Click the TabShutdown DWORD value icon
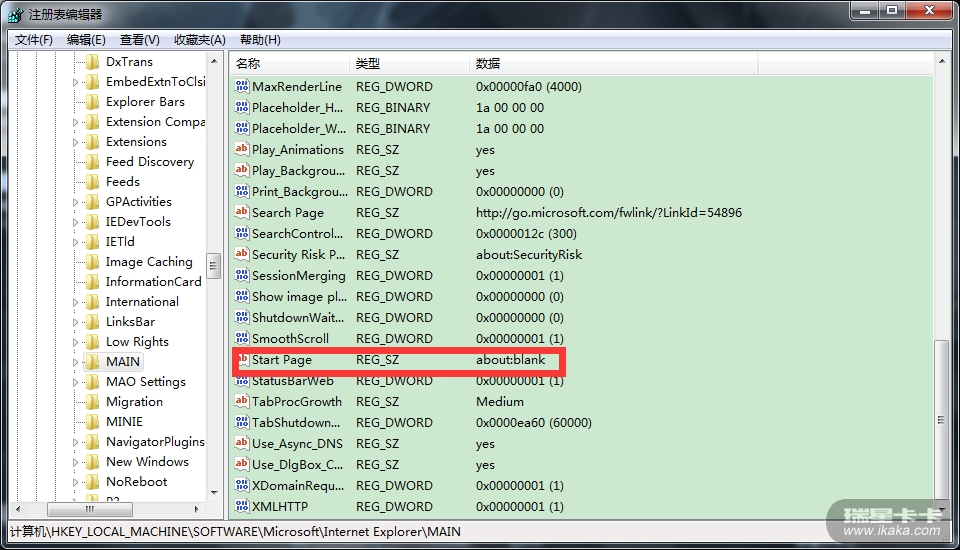 (242, 423)
